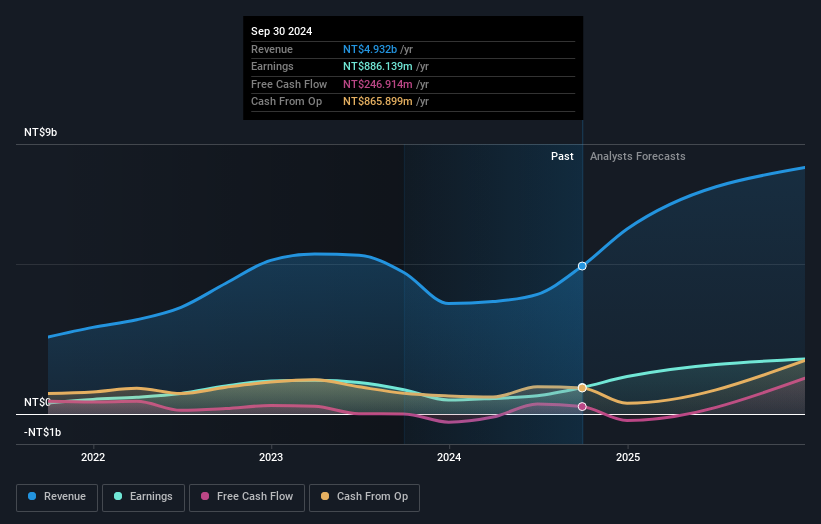821x524 pixels.
Task: Click the 2023 x-axis label
Action: (x=271, y=457)
